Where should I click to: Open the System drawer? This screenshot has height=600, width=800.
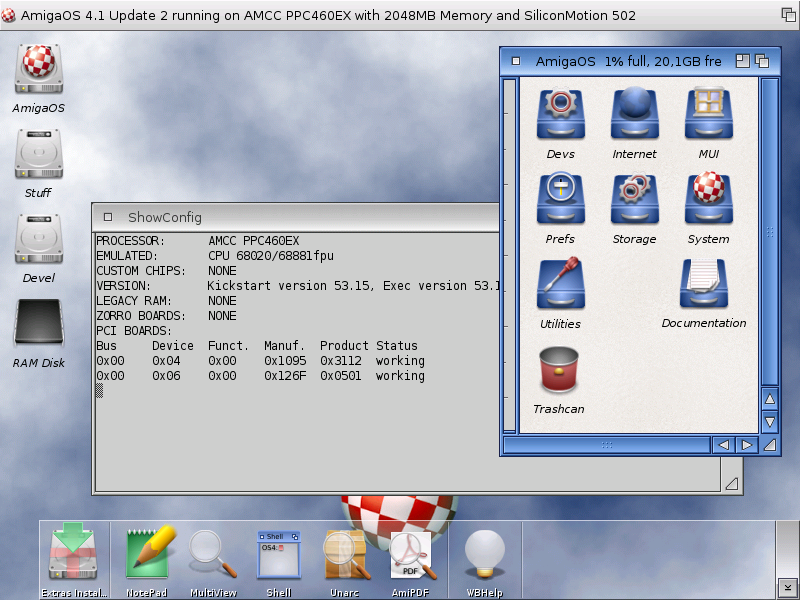click(x=709, y=198)
